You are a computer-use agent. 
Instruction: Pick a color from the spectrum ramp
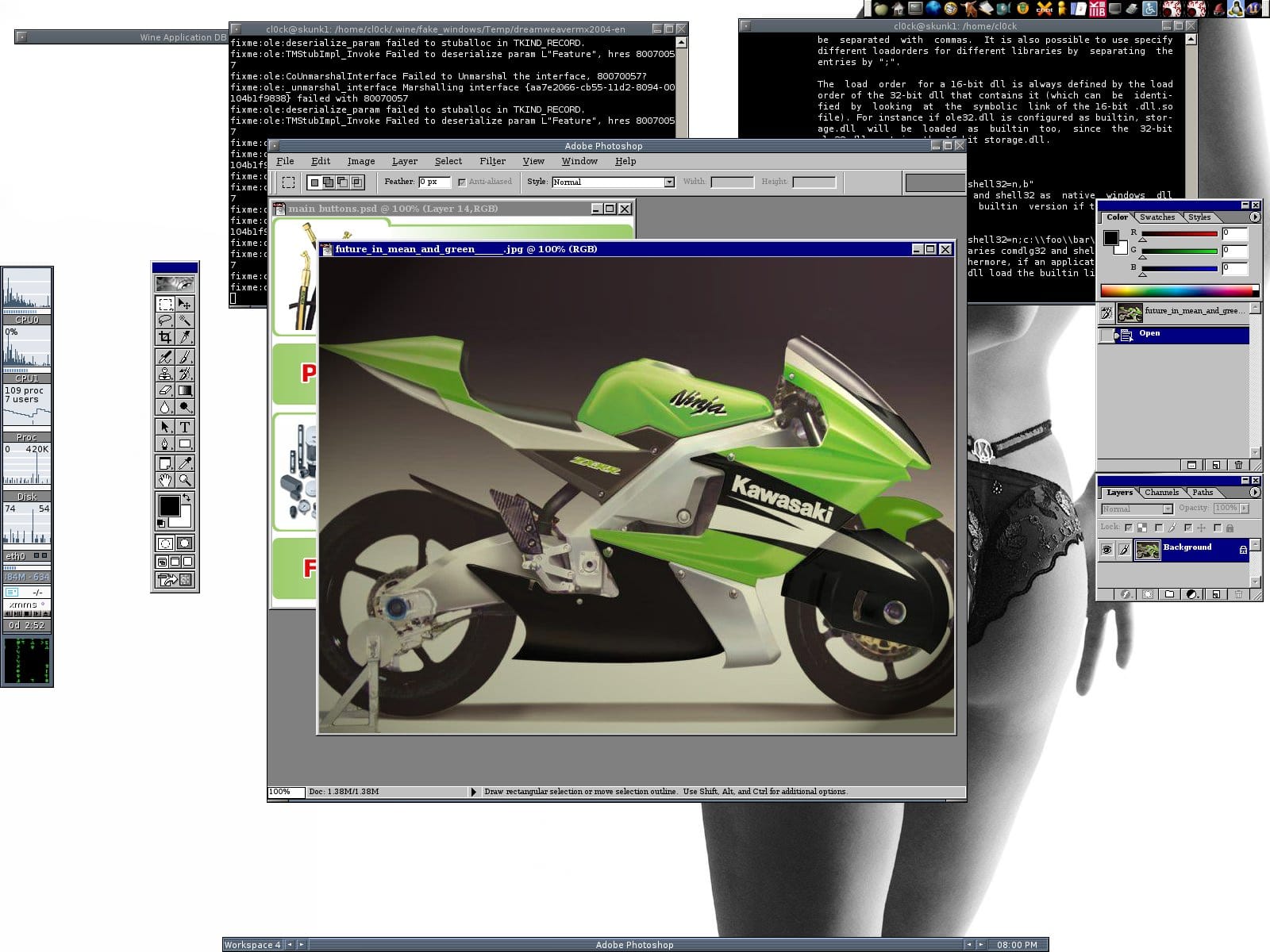[x=1179, y=290]
